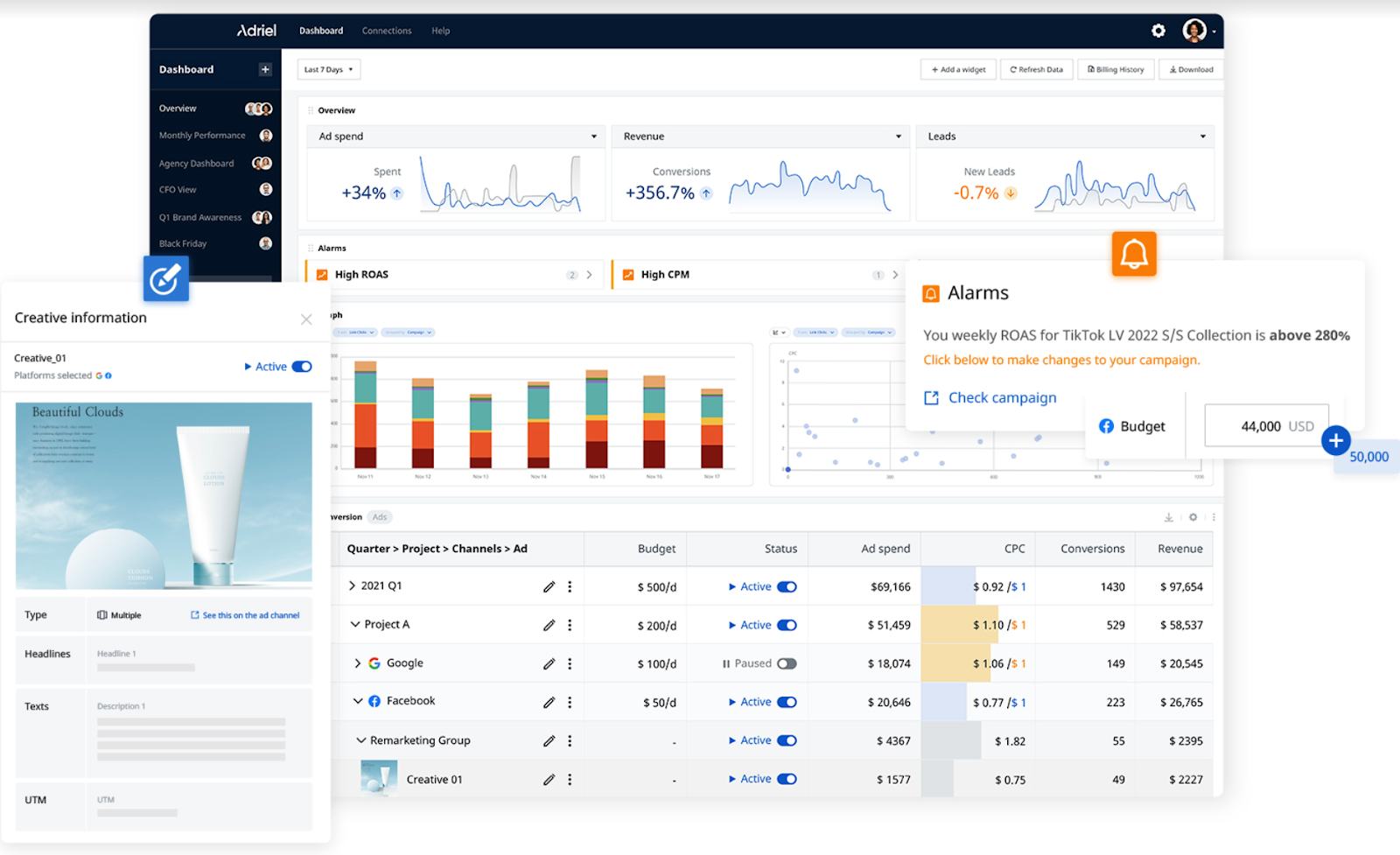Screen dimensions: 1400x855
Task: Click the blue creative edit pencil badge
Action: (166, 278)
